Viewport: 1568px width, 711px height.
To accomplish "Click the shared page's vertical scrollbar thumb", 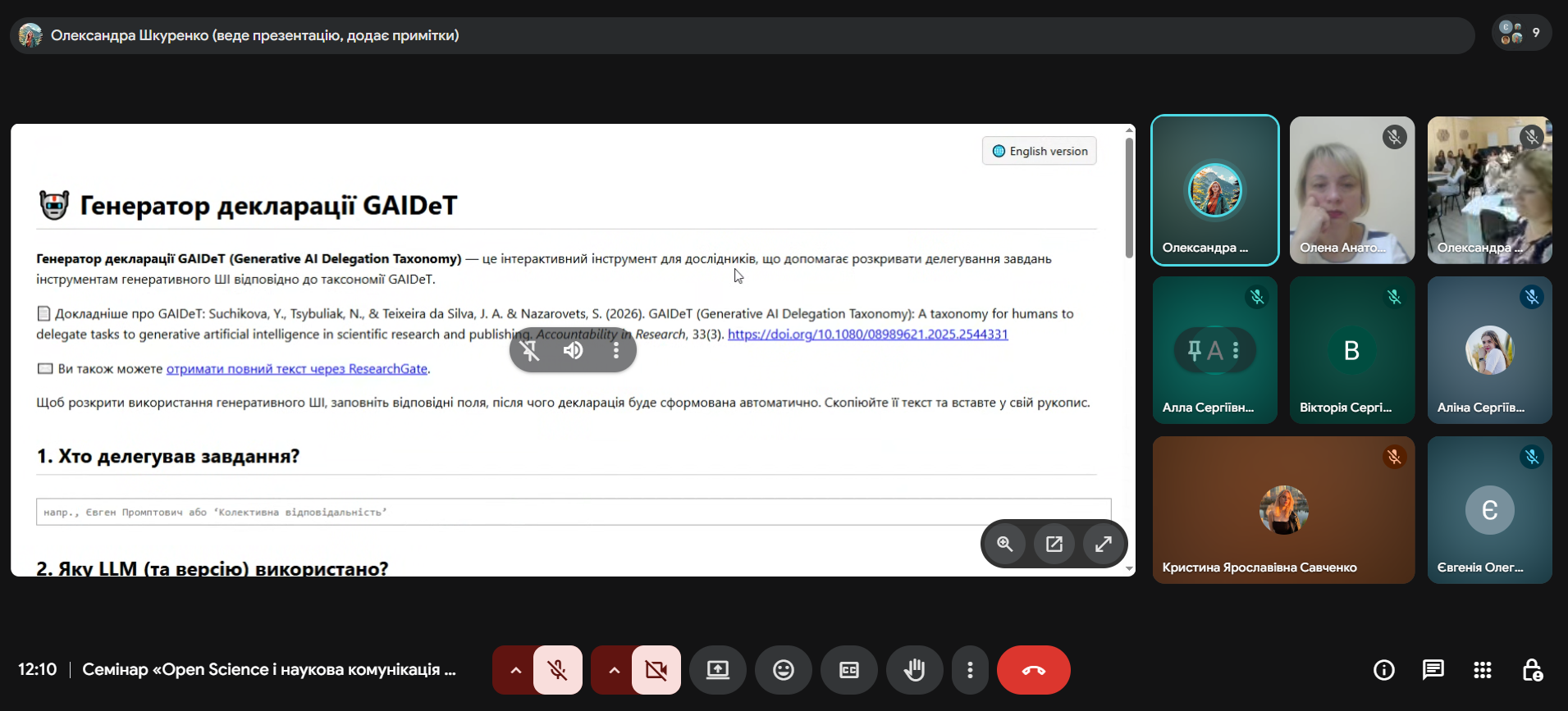I will coord(1130,197).
